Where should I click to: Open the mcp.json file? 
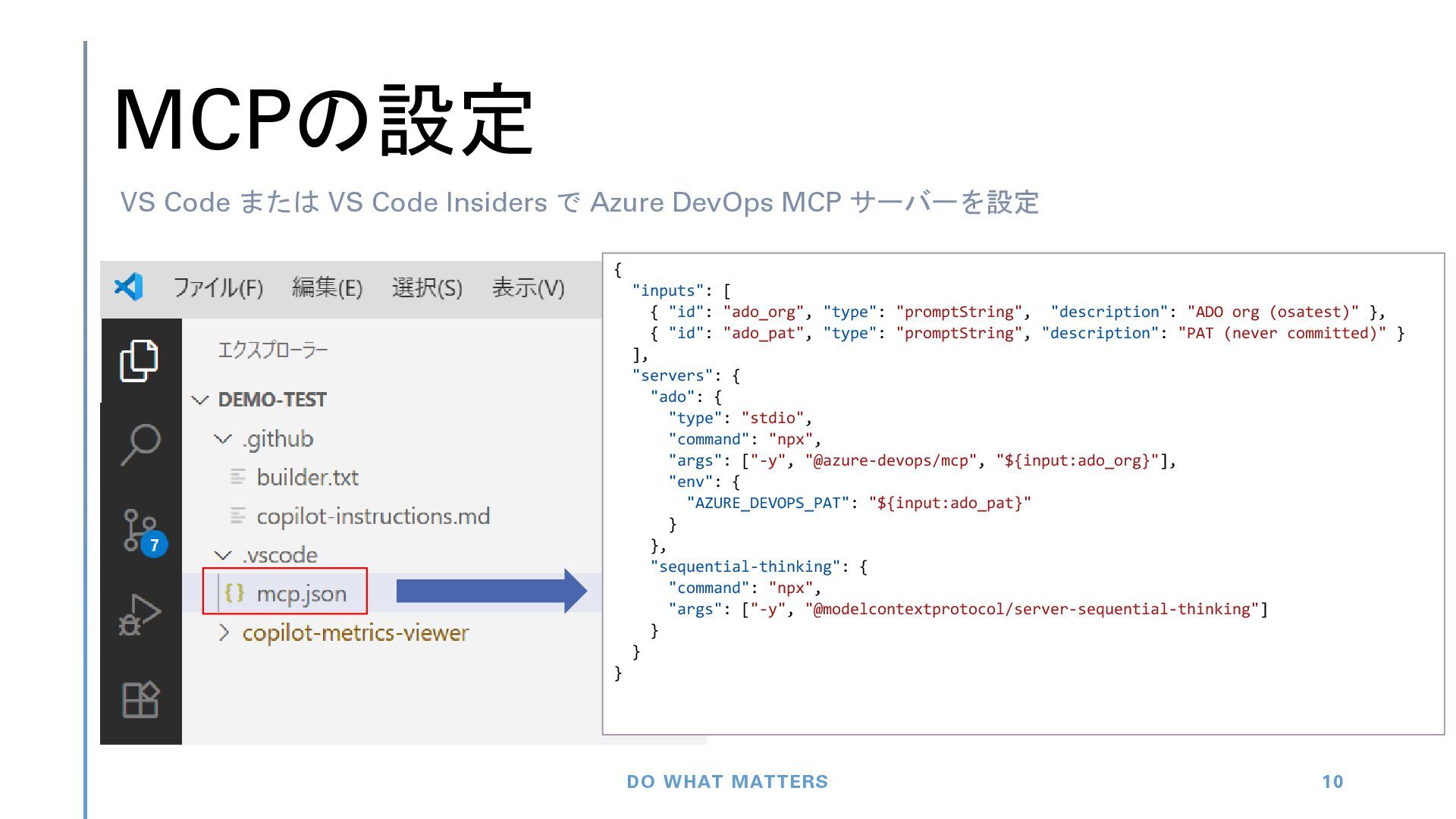[x=301, y=593]
